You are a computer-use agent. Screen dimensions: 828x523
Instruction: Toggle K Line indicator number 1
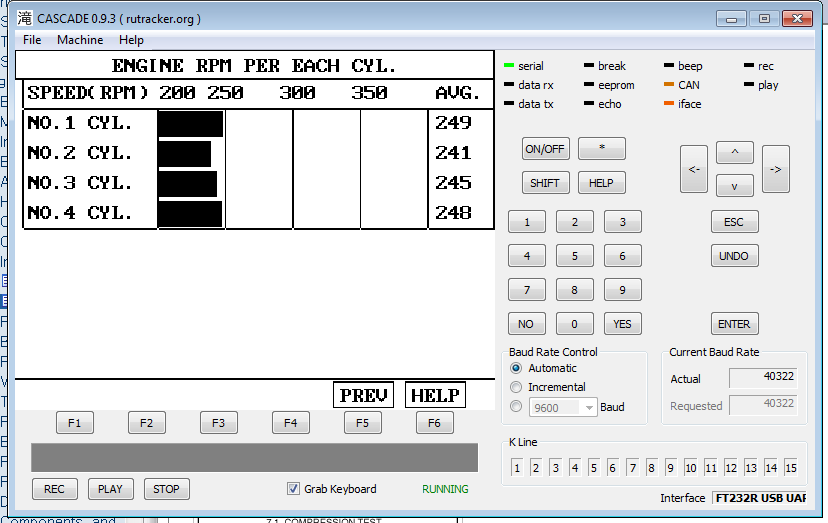[x=517, y=468]
